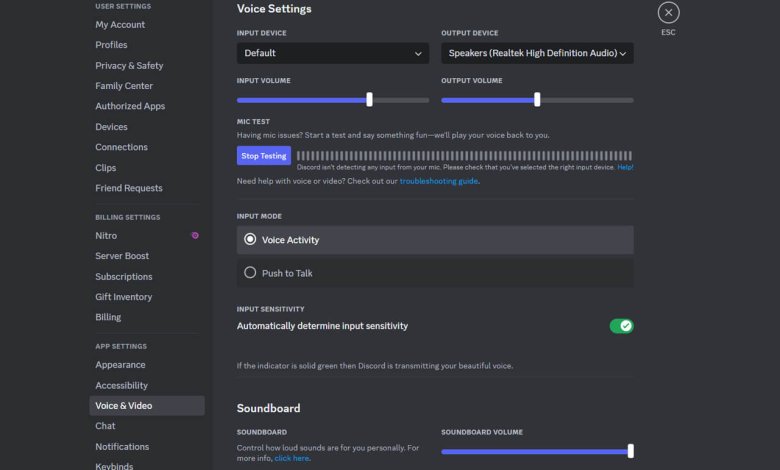Open the soundboard click here link
The height and width of the screenshot is (470, 780).
tap(292, 459)
